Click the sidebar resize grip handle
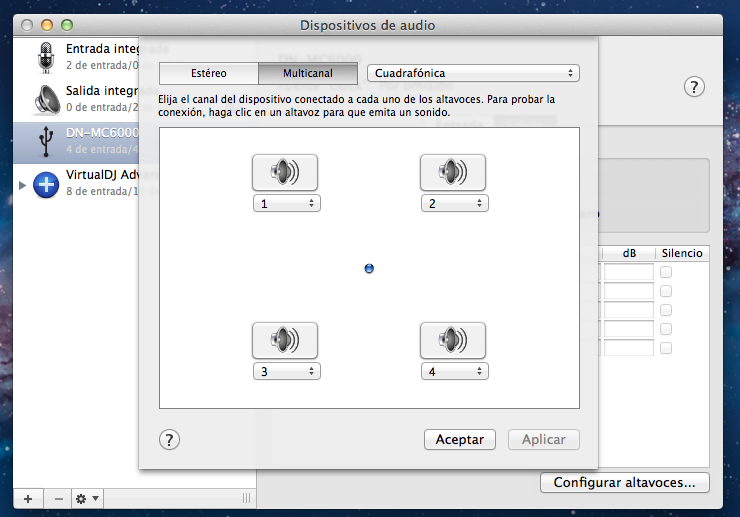The height and width of the screenshot is (517, 740). tap(246, 499)
